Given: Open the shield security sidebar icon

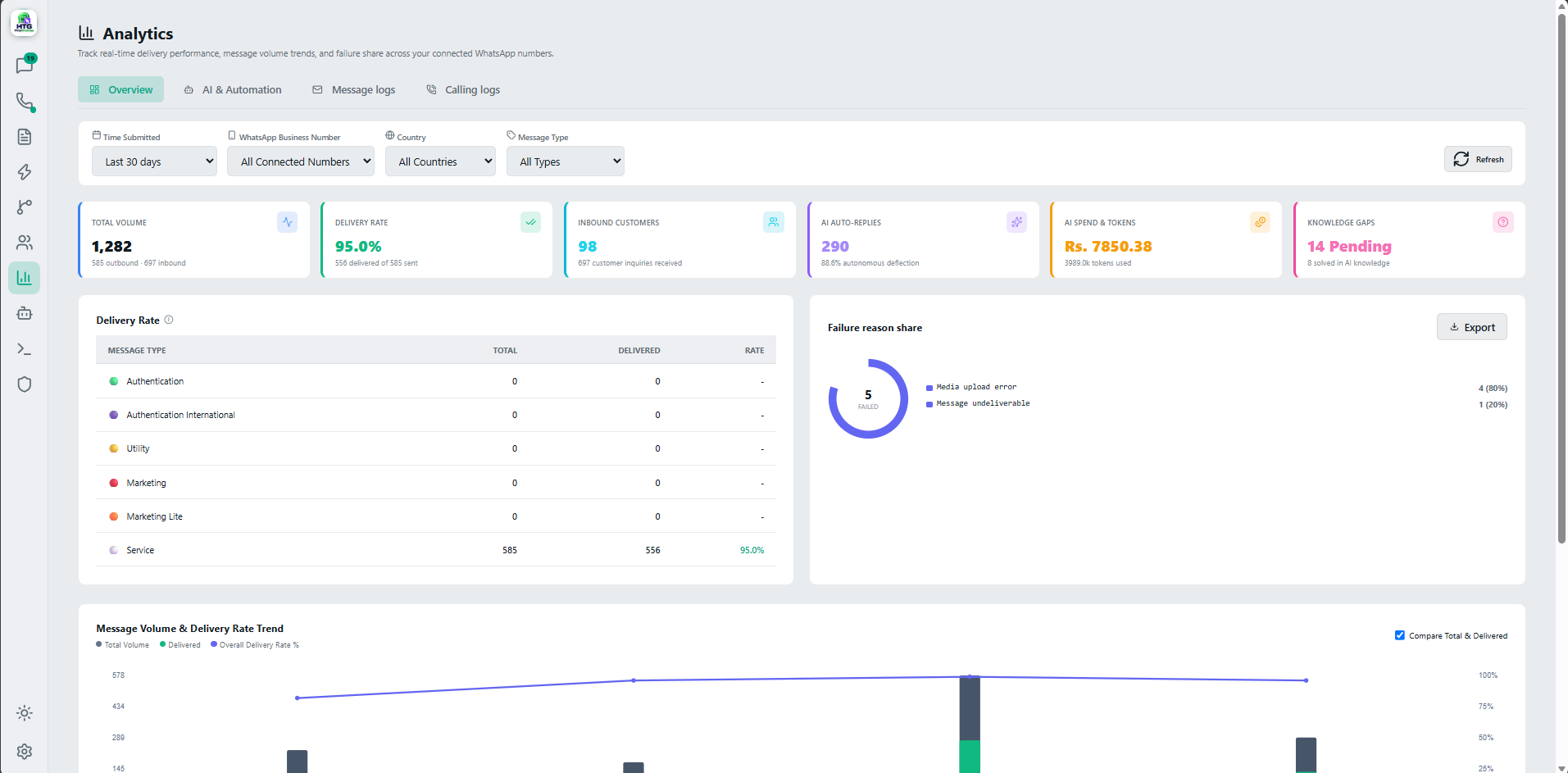Looking at the screenshot, I should click(x=25, y=384).
